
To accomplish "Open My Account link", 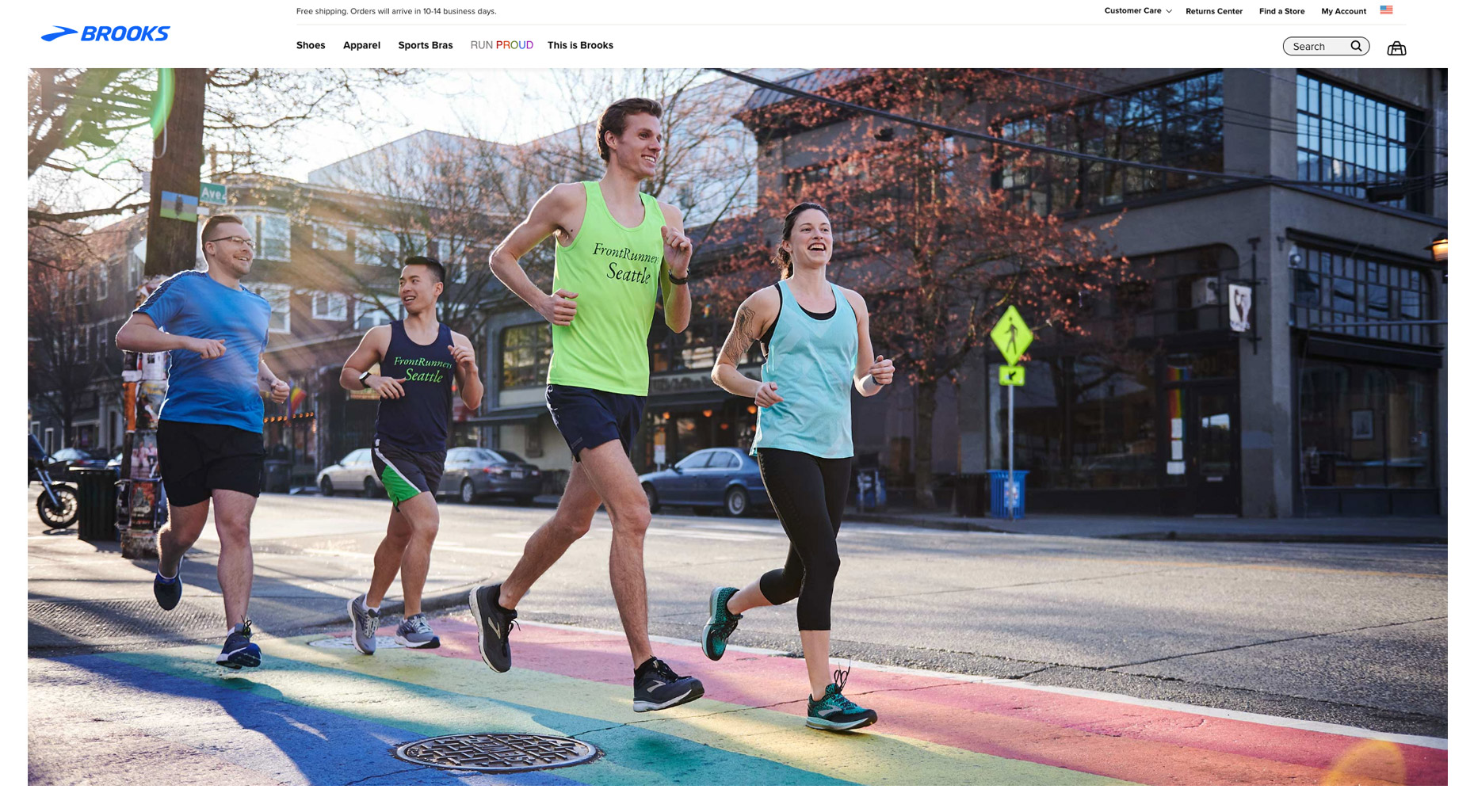I will [1343, 11].
